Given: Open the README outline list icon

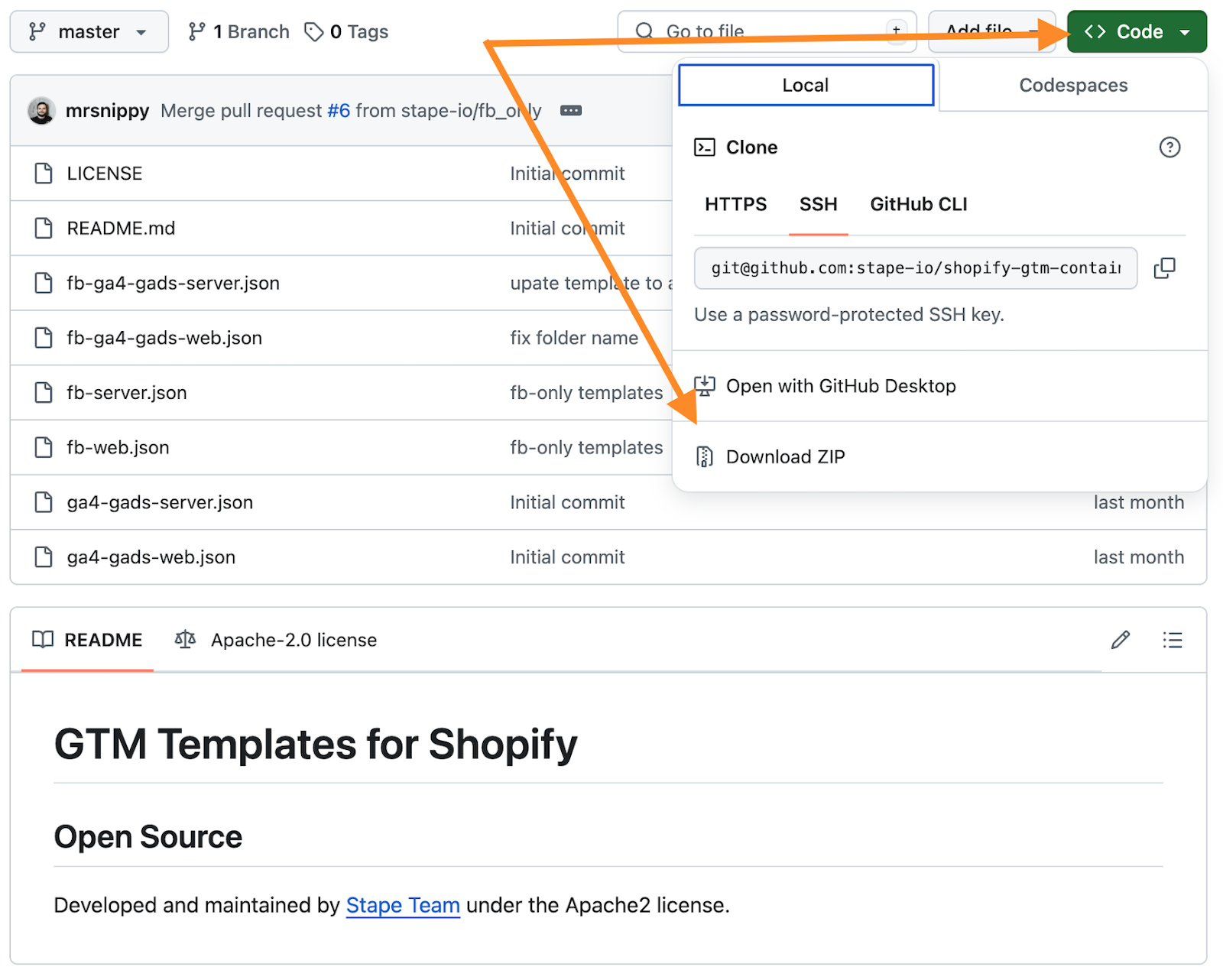Looking at the screenshot, I should click(1172, 640).
